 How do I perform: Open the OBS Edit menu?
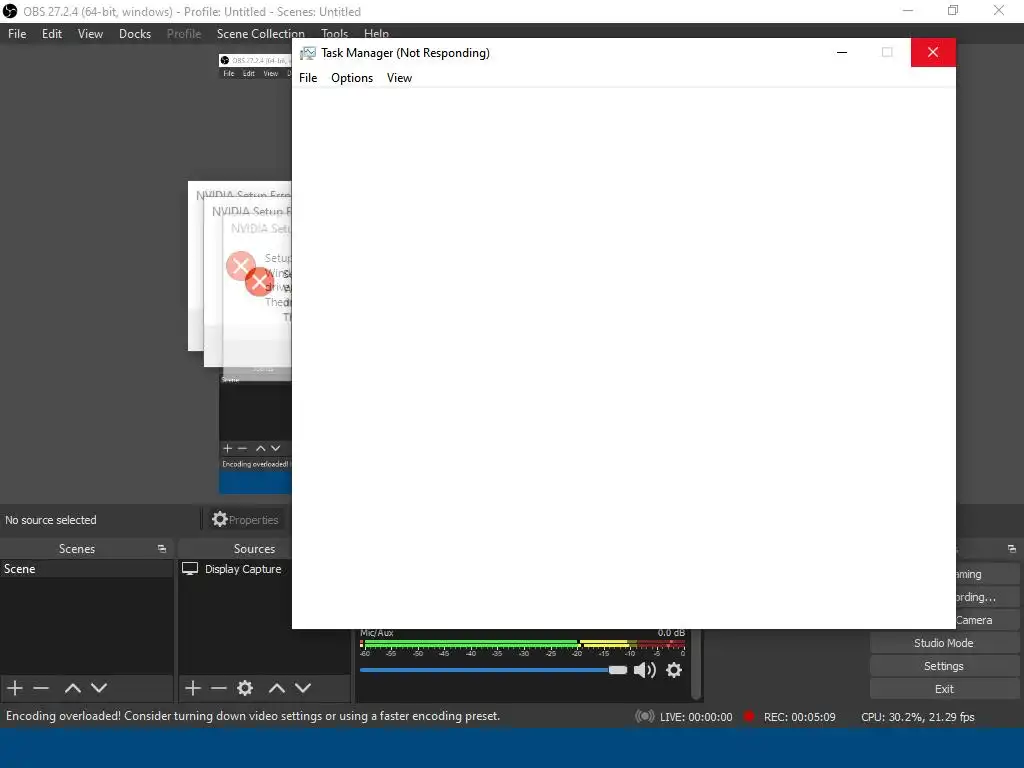52,34
